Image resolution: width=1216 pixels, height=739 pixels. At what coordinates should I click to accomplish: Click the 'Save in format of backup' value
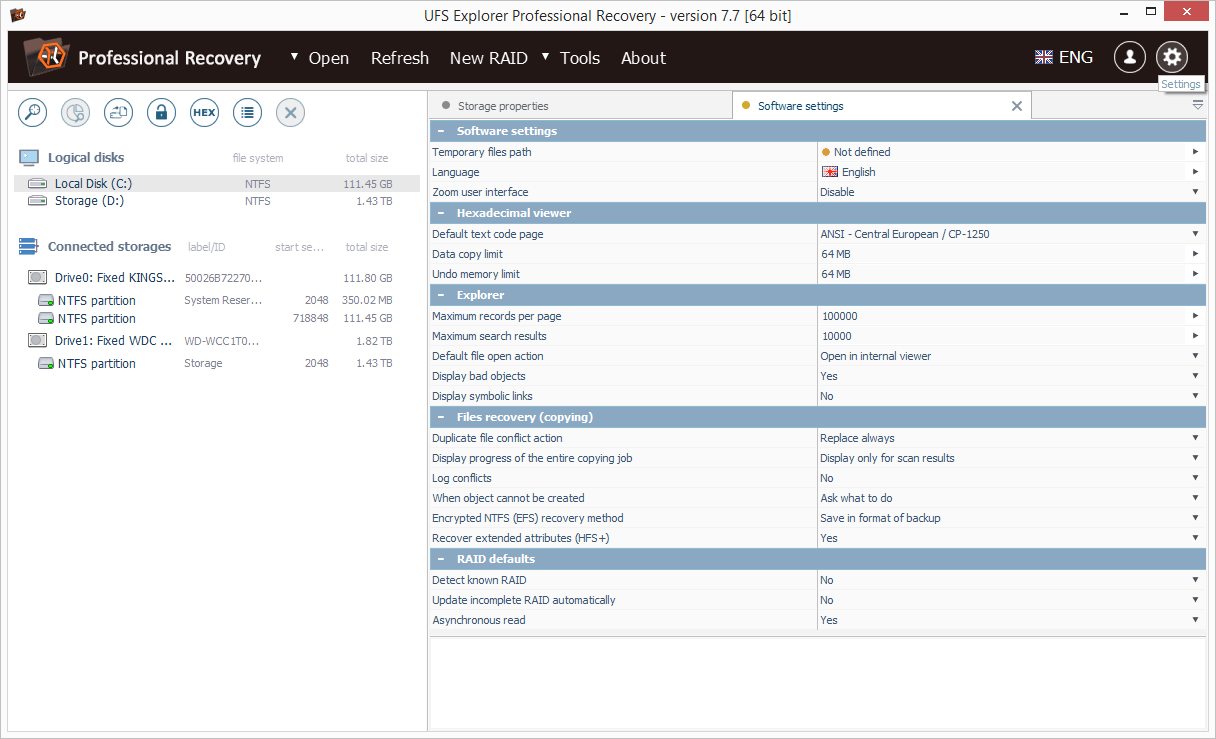click(880, 518)
